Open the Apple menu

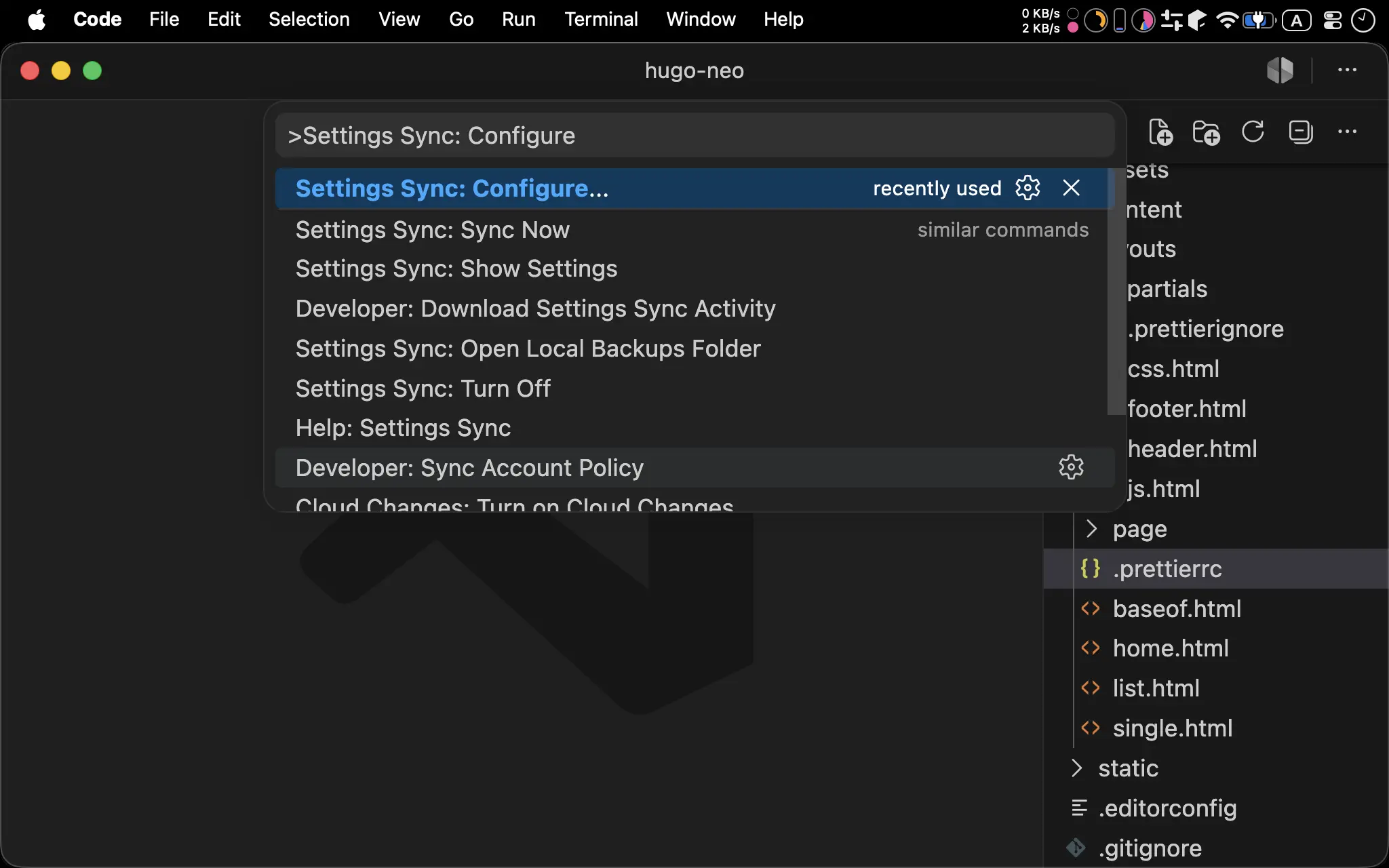[x=37, y=20]
